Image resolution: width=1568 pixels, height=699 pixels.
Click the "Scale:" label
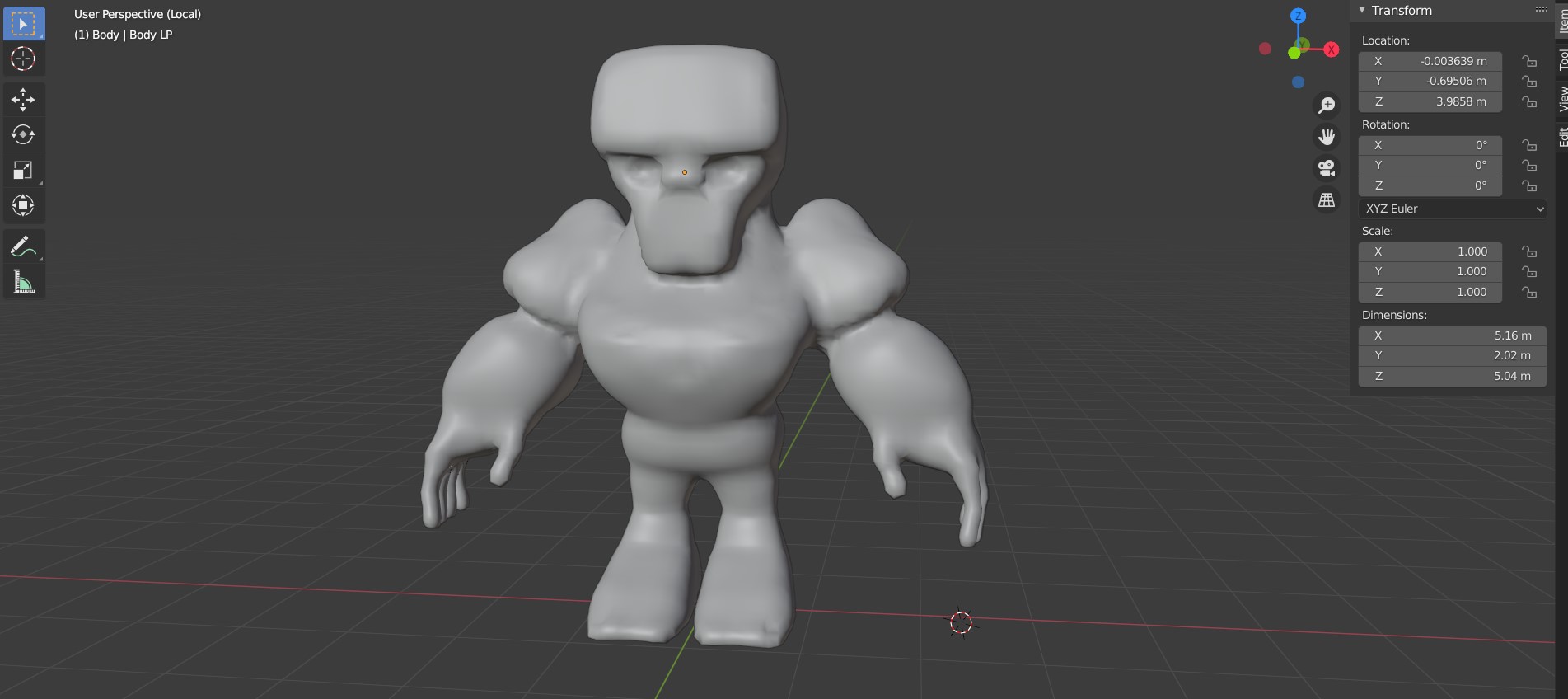pyautogui.click(x=1378, y=231)
